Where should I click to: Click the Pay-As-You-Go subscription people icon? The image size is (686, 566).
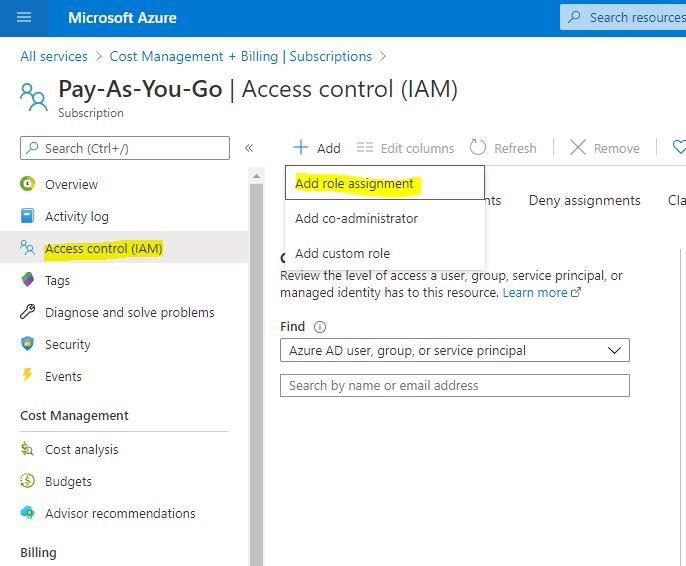pyautogui.click(x=34, y=97)
